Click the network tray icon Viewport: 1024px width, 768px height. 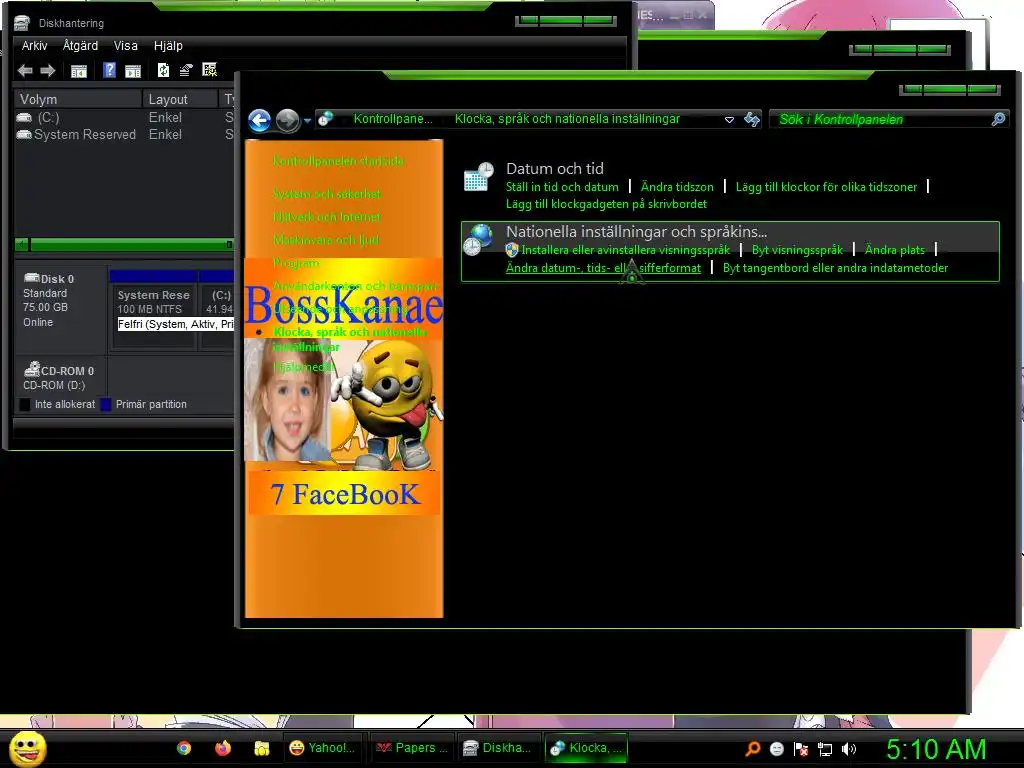tap(825, 749)
